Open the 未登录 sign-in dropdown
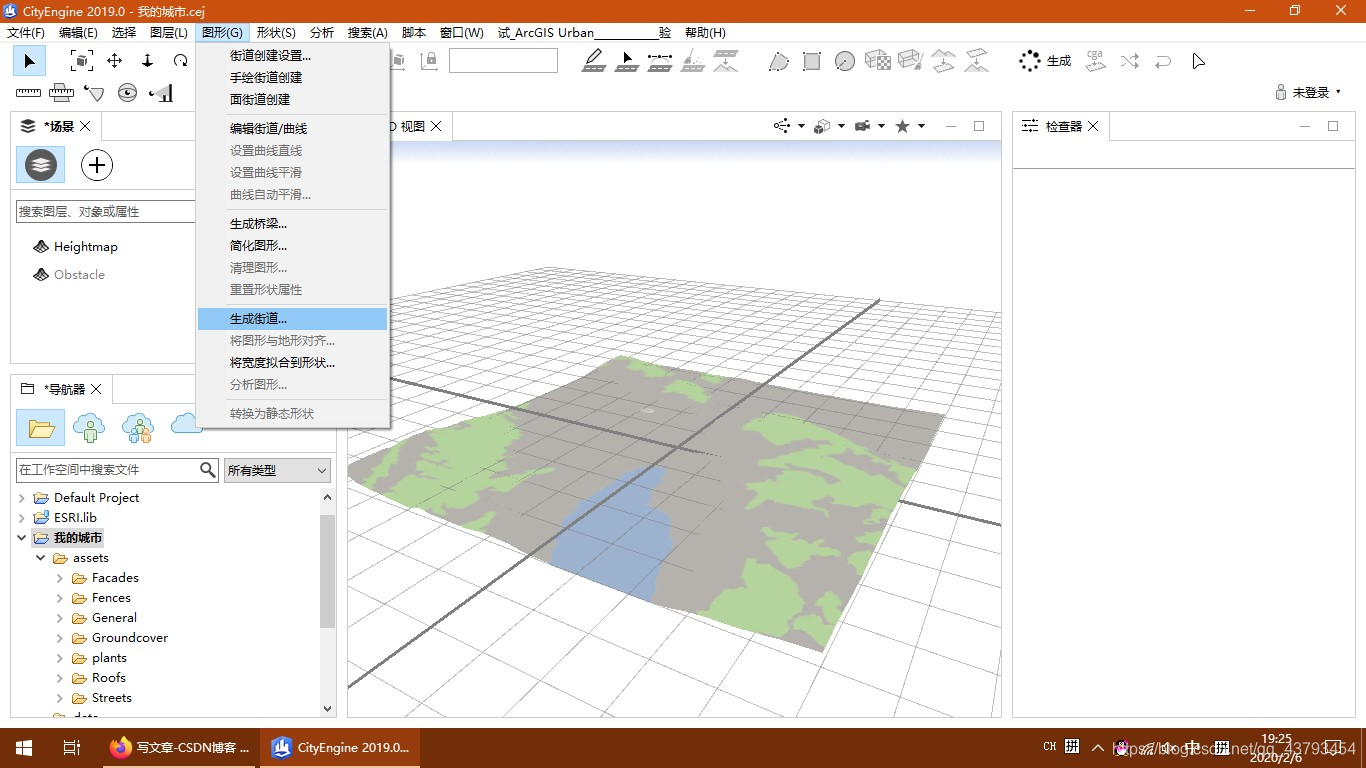The image size is (1366, 768). coord(1309,92)
